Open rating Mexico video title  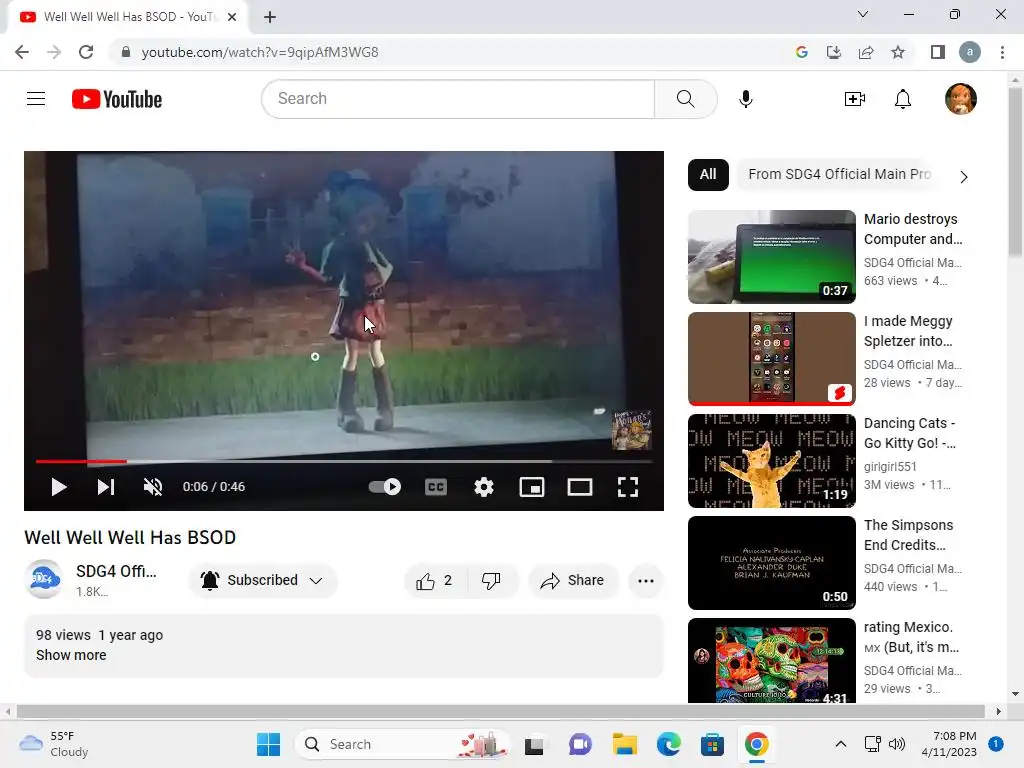[911, 637]
